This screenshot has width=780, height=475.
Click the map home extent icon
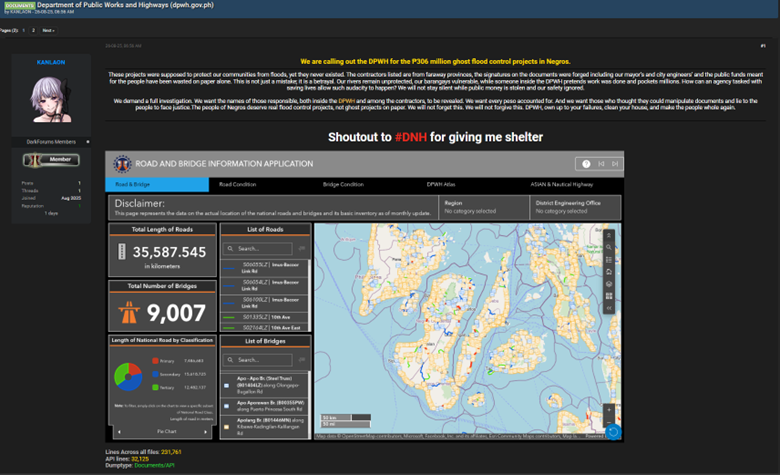coord(609,272)
